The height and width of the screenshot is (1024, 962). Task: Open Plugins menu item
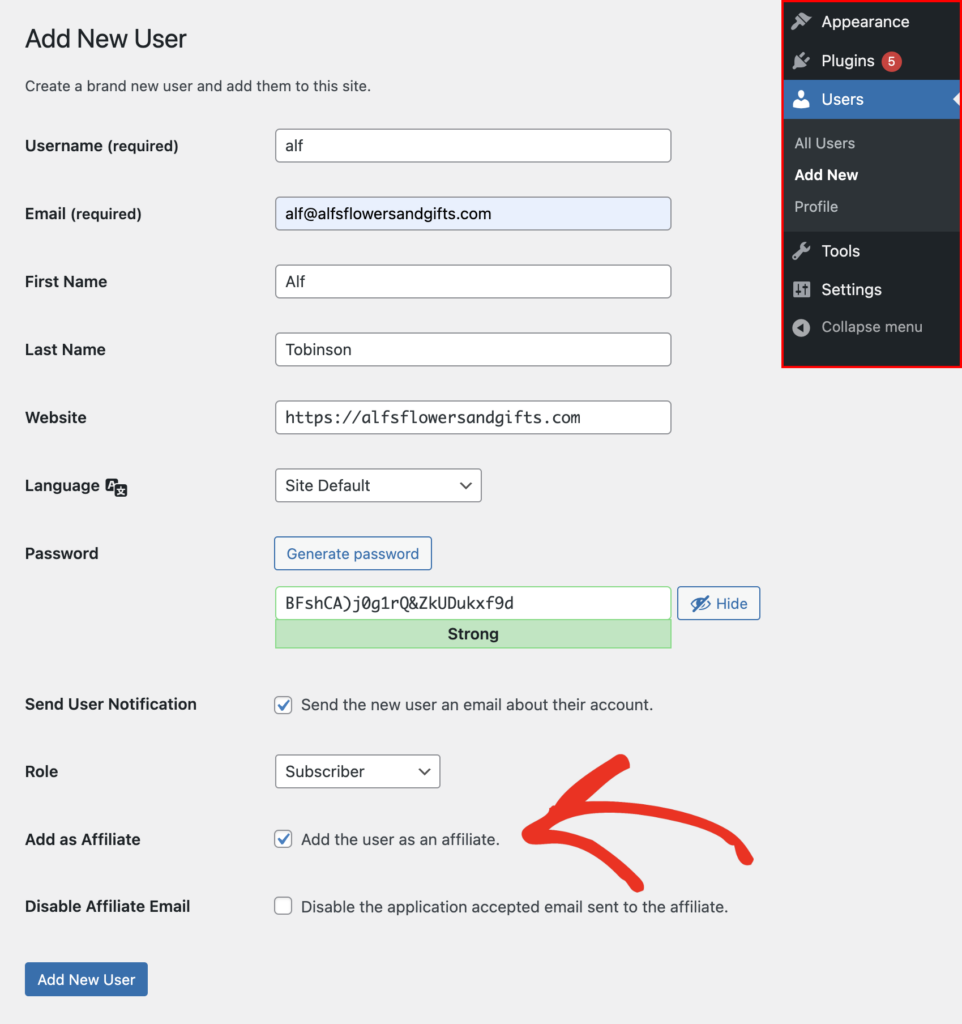872,61
